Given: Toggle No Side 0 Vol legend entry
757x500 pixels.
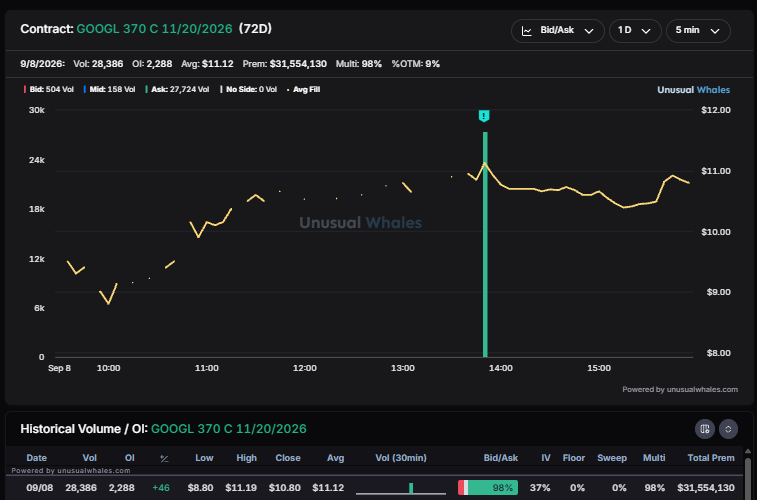Looking at the screenshot, I should pyautogui.click(x=249, y=89).
